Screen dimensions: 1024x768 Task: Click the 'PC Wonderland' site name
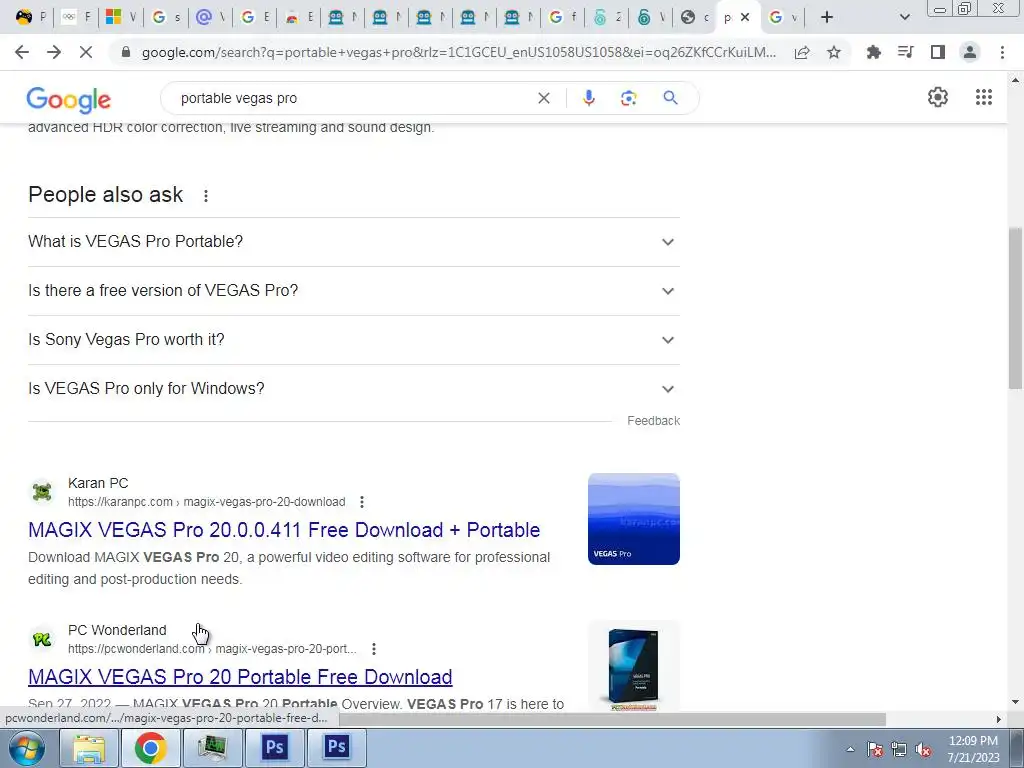[x=117, y=630]
